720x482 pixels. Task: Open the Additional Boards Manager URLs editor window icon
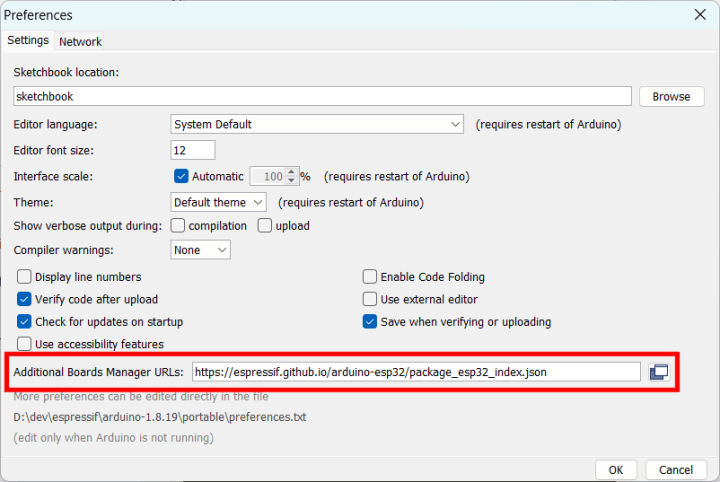pyautogui.click(x=658, y=372)
